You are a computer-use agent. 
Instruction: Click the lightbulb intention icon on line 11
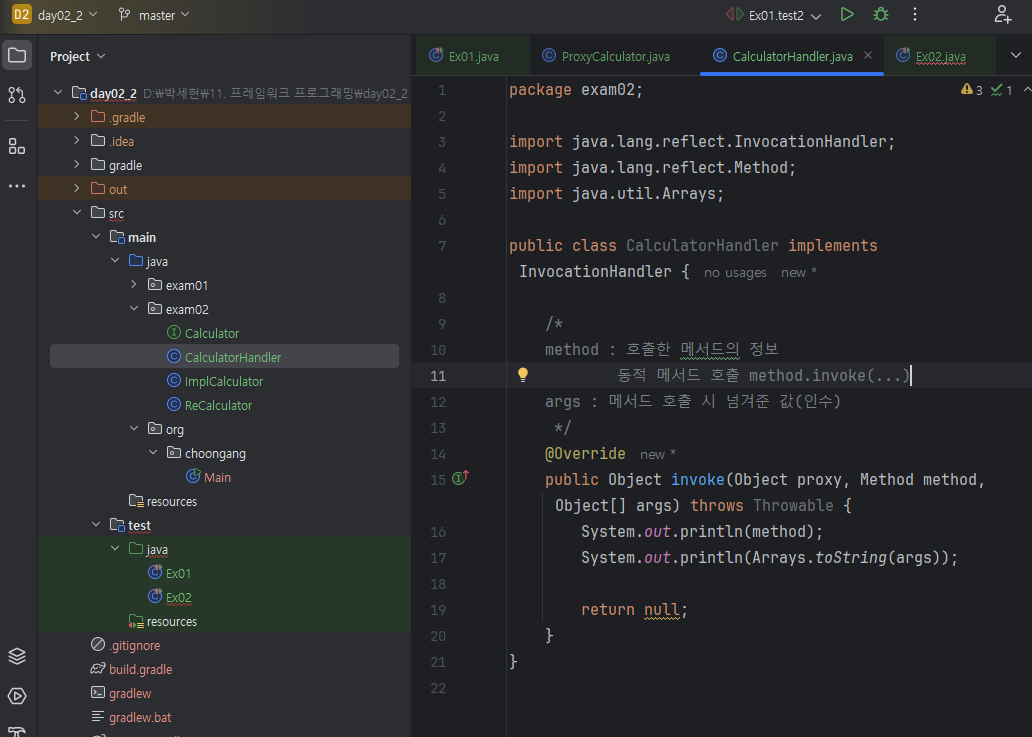[x=523, y=375]
